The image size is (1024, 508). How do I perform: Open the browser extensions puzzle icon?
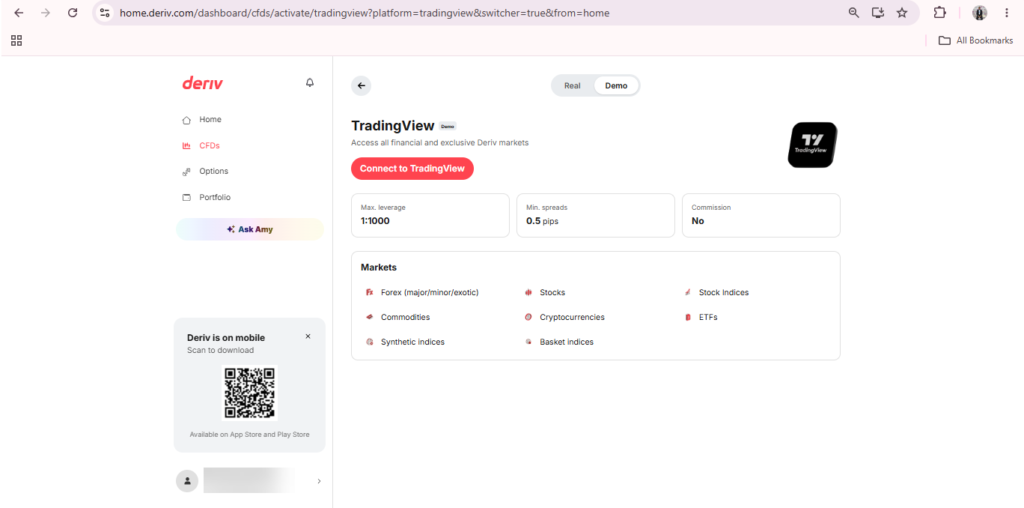coord(939,12)
